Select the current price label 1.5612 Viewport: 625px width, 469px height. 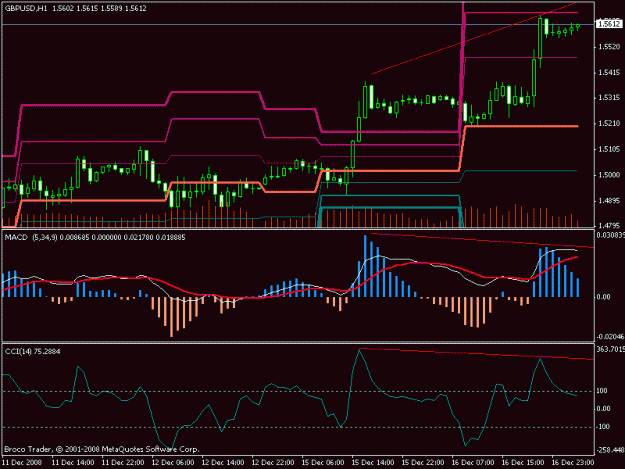[x=609, y=24]
